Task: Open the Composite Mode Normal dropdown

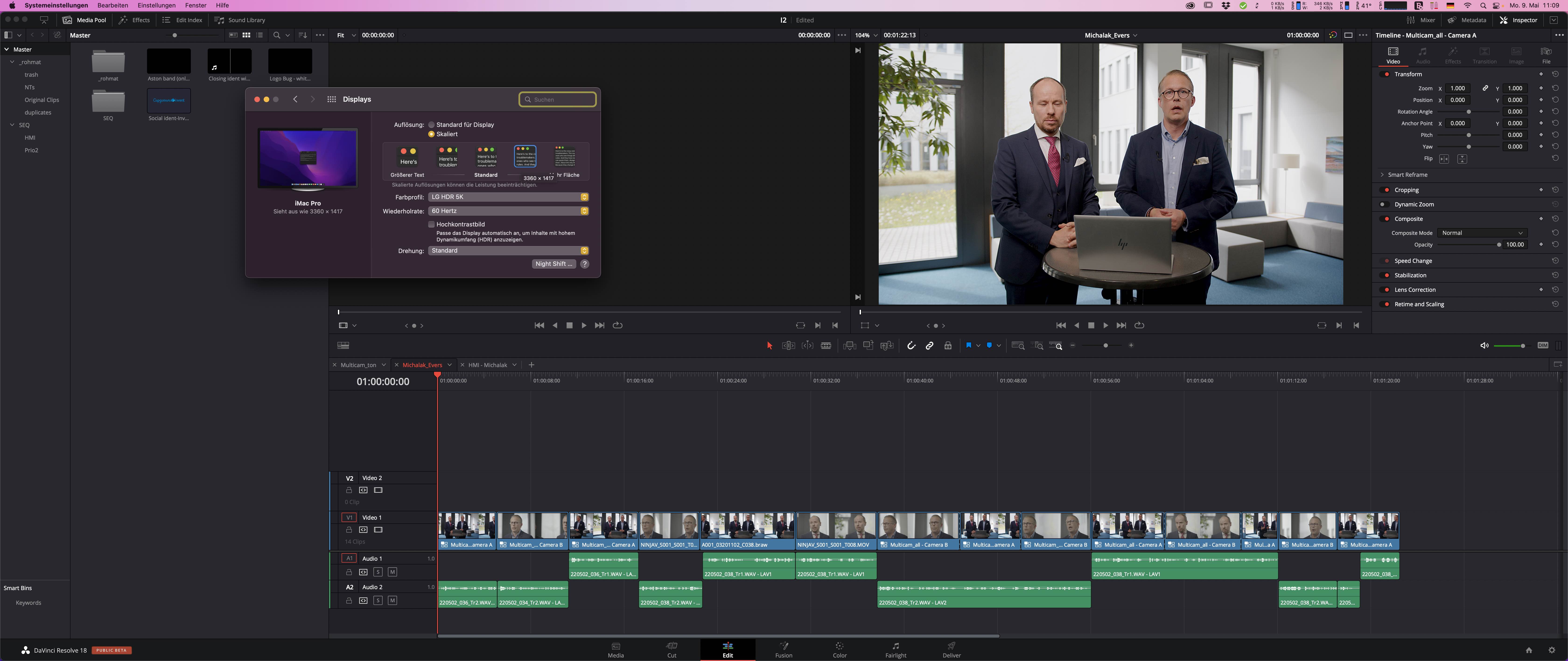Action: click(1482, 233)
